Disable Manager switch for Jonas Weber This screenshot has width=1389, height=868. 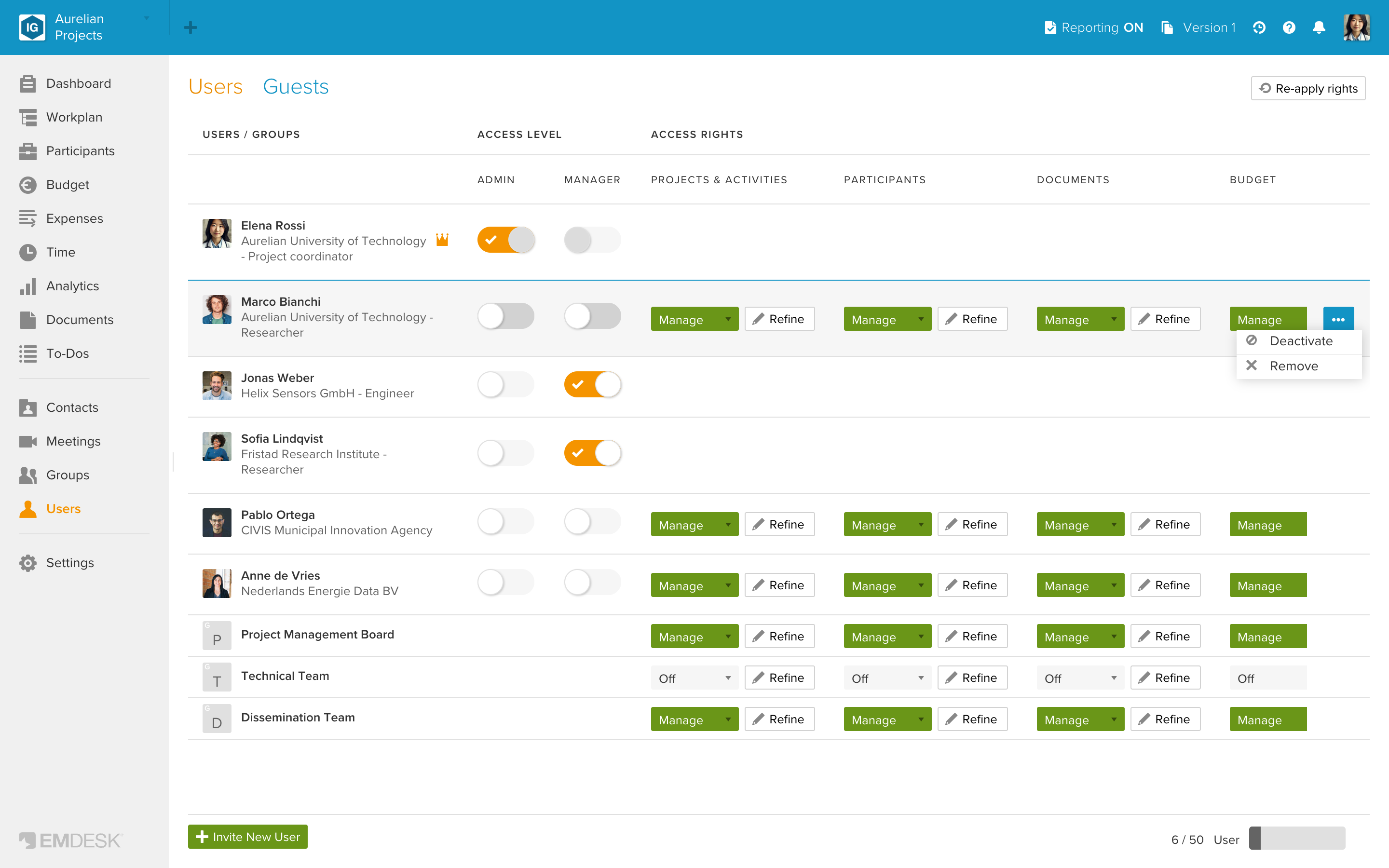point(592,385)
